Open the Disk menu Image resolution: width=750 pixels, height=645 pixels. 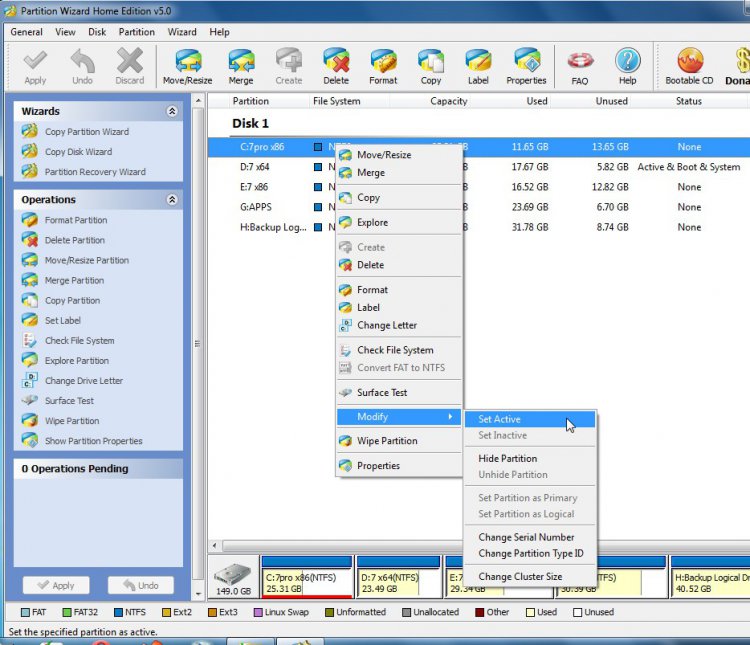[x=97, y=32]
